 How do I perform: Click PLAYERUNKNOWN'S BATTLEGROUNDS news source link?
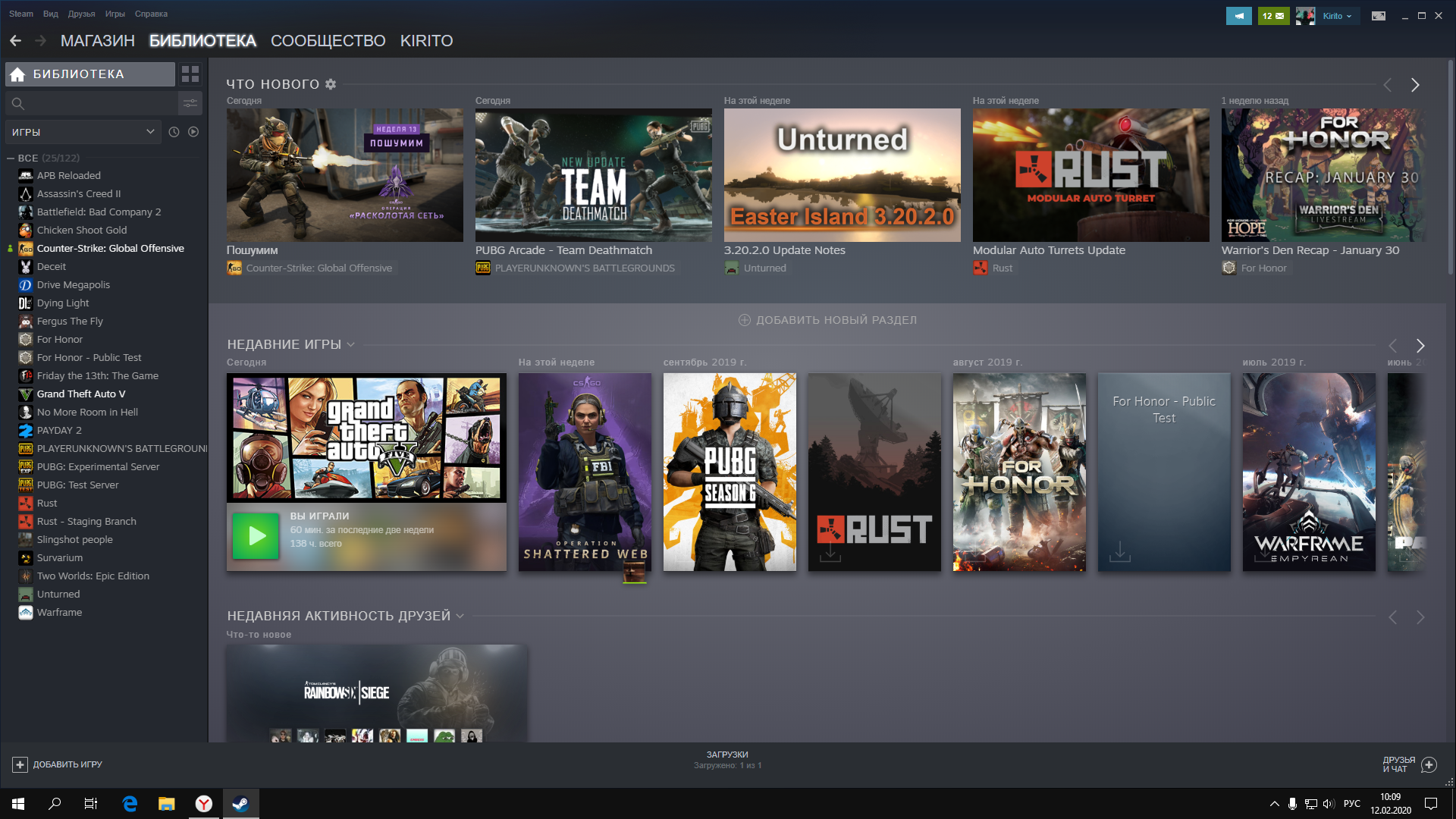585,268
